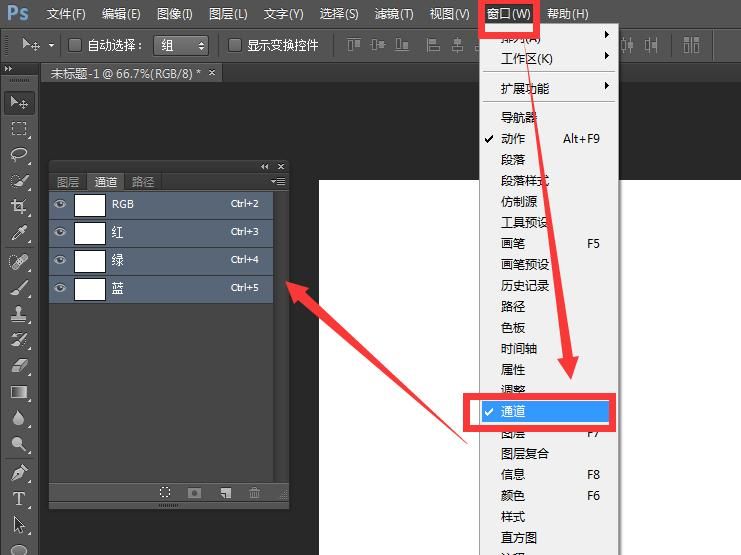Choose 直方图 from window menu

coord(549,538)
